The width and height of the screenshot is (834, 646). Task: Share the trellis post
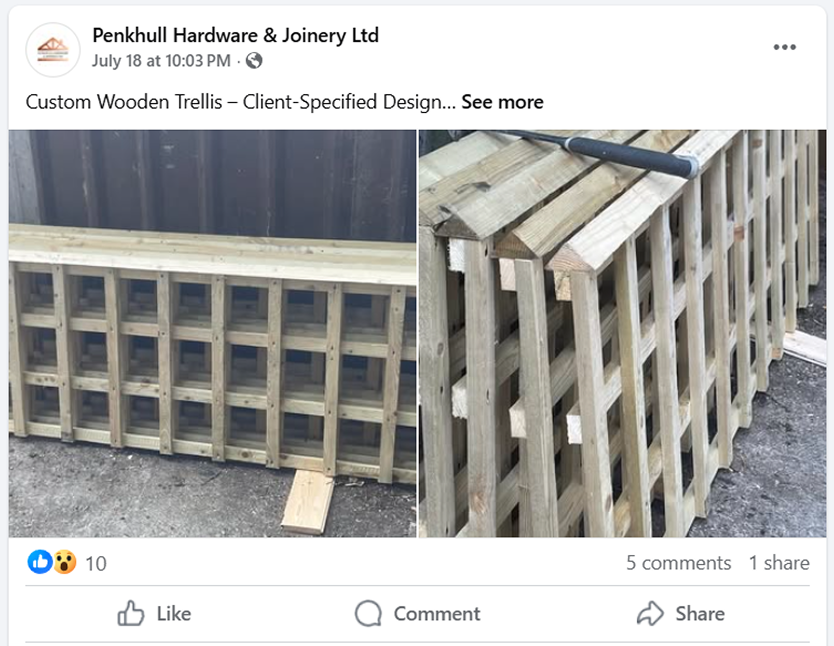[681, 614]
